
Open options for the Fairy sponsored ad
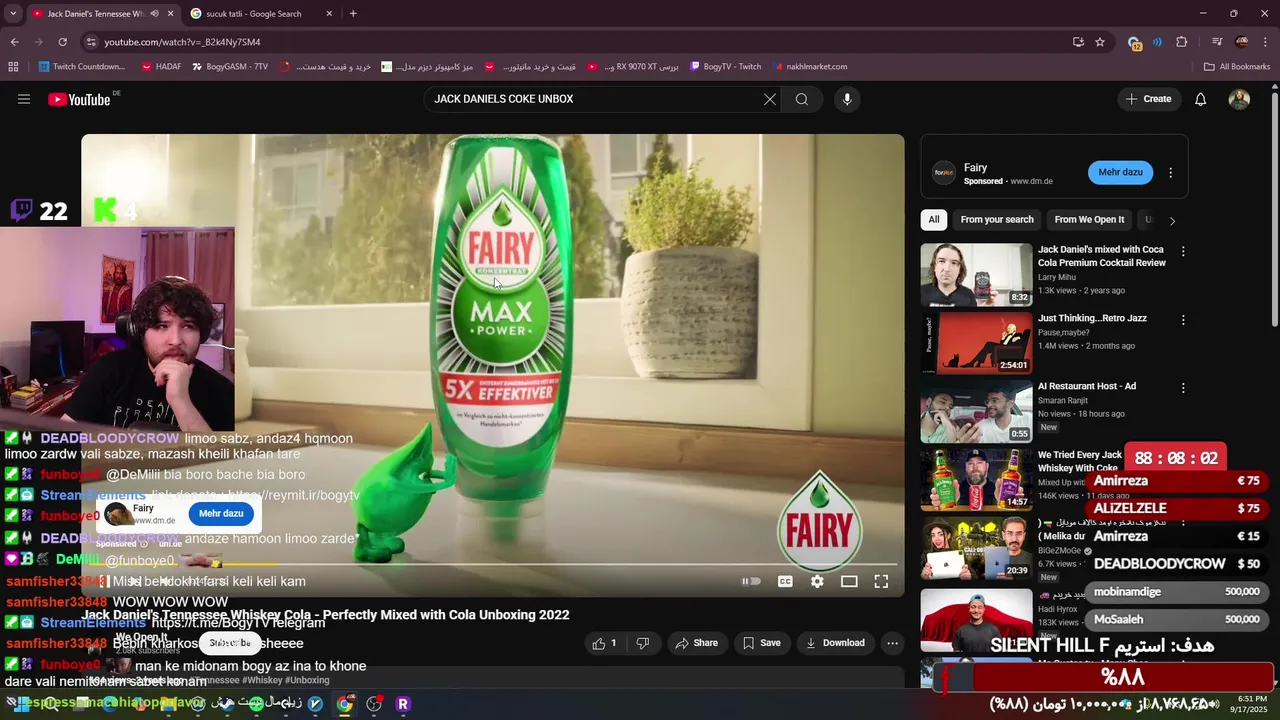[1170, 172]
